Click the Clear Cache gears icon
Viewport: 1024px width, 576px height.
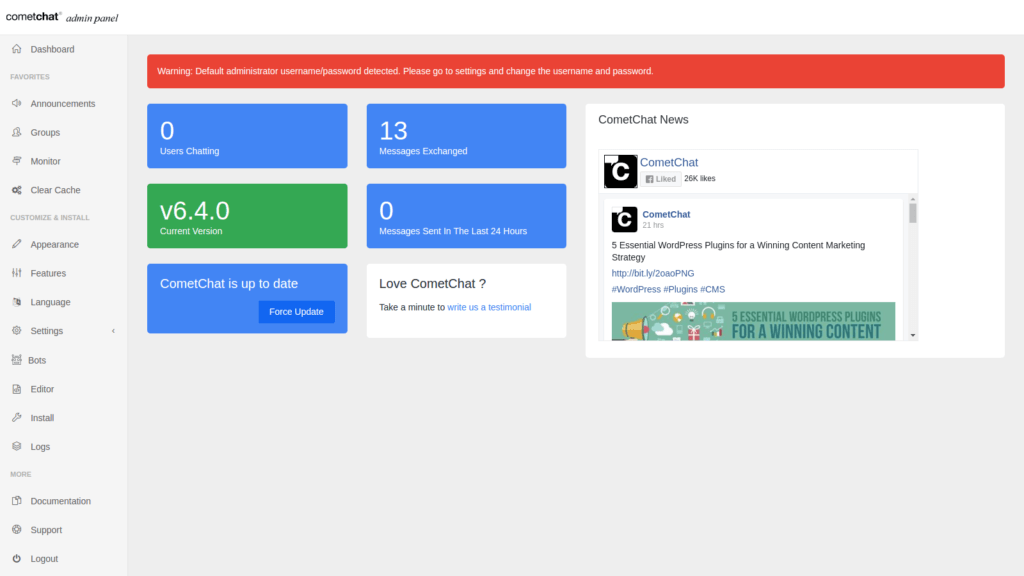click(x=16, y=190)
